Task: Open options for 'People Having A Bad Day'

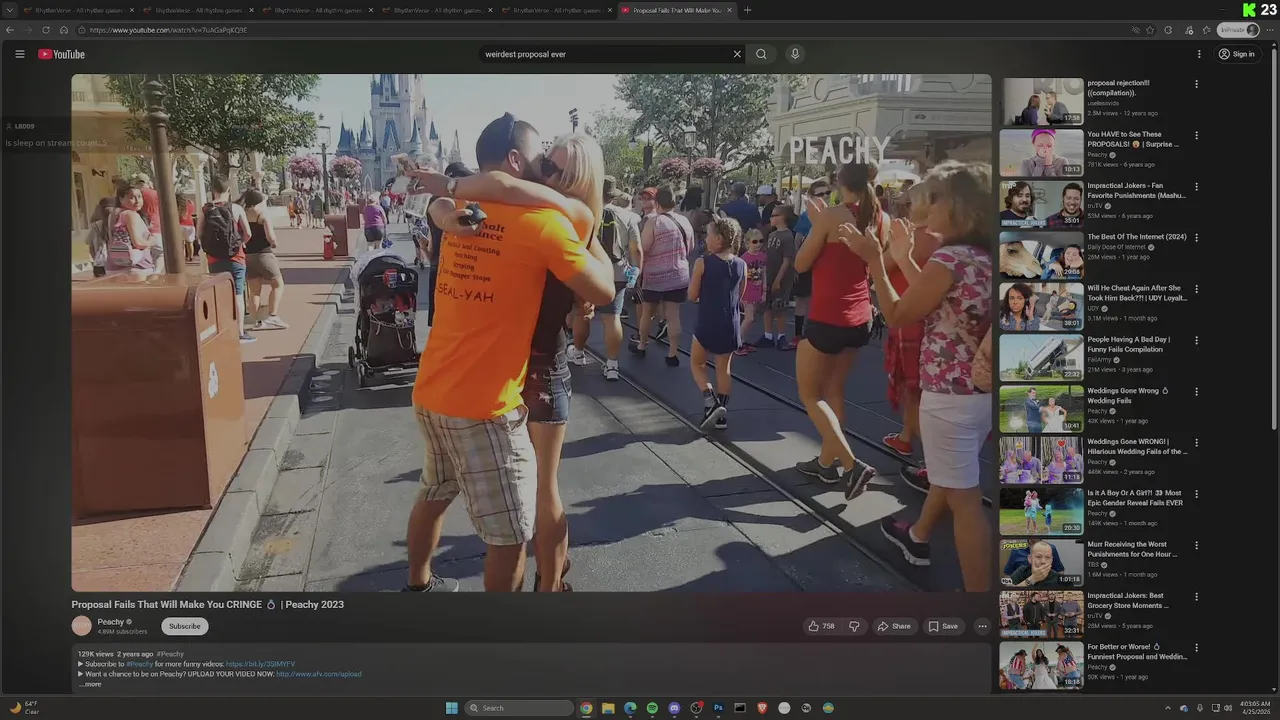Action: (1196, 340)
